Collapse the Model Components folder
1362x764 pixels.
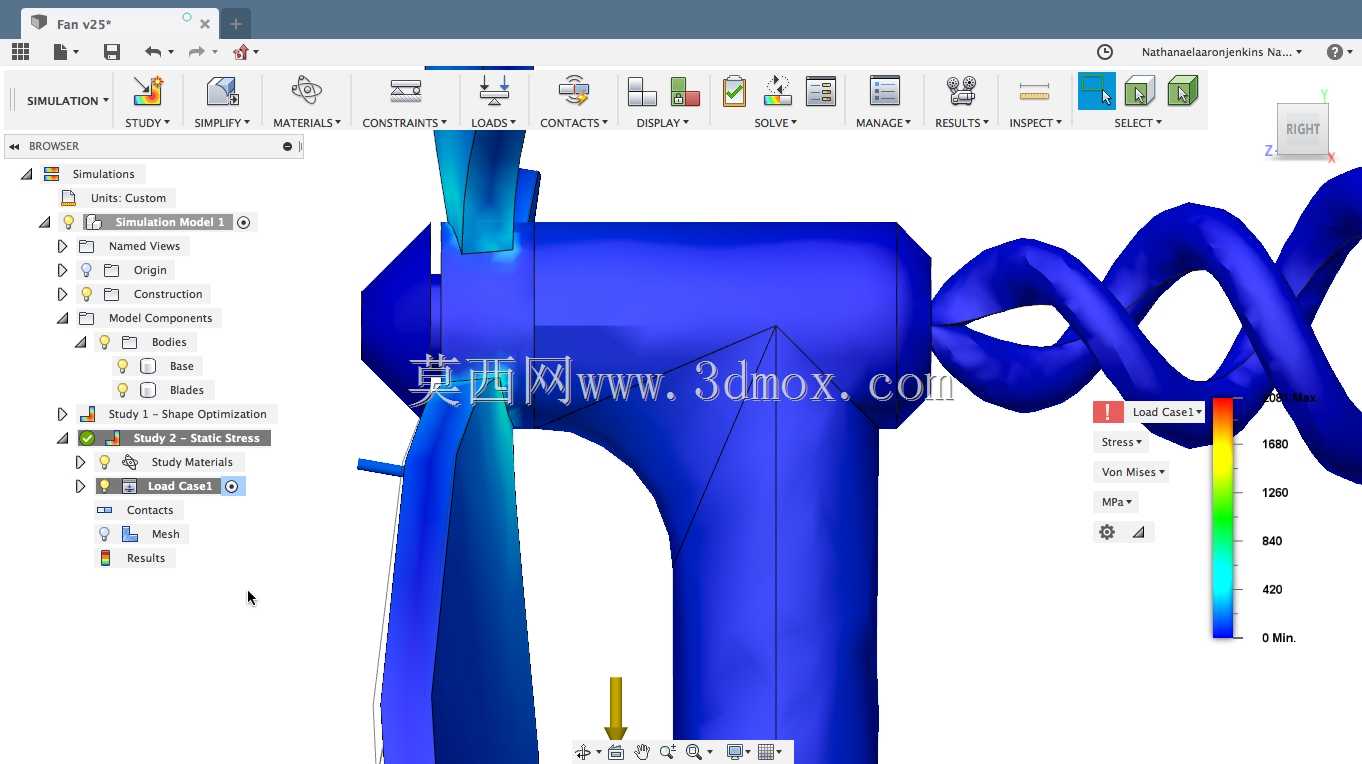[62, 318]
